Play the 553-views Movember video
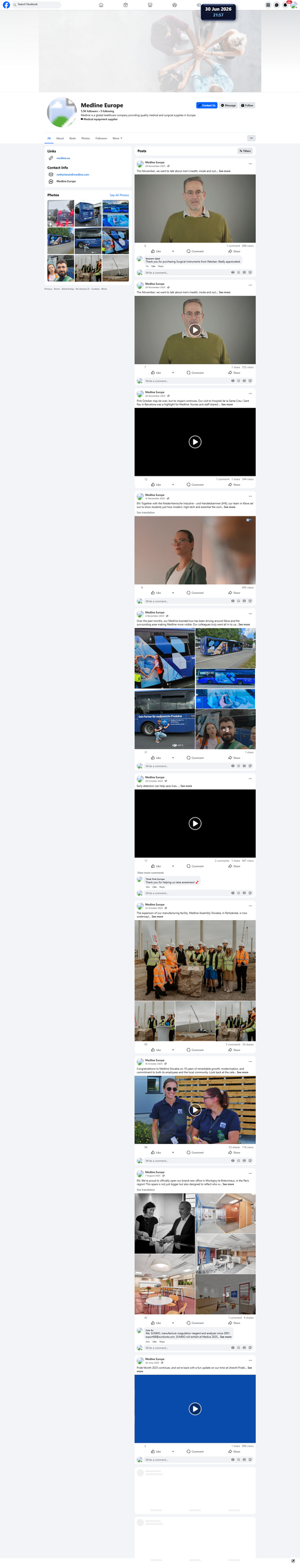This screenshot has height=1568, width=300. click(195, 330)
